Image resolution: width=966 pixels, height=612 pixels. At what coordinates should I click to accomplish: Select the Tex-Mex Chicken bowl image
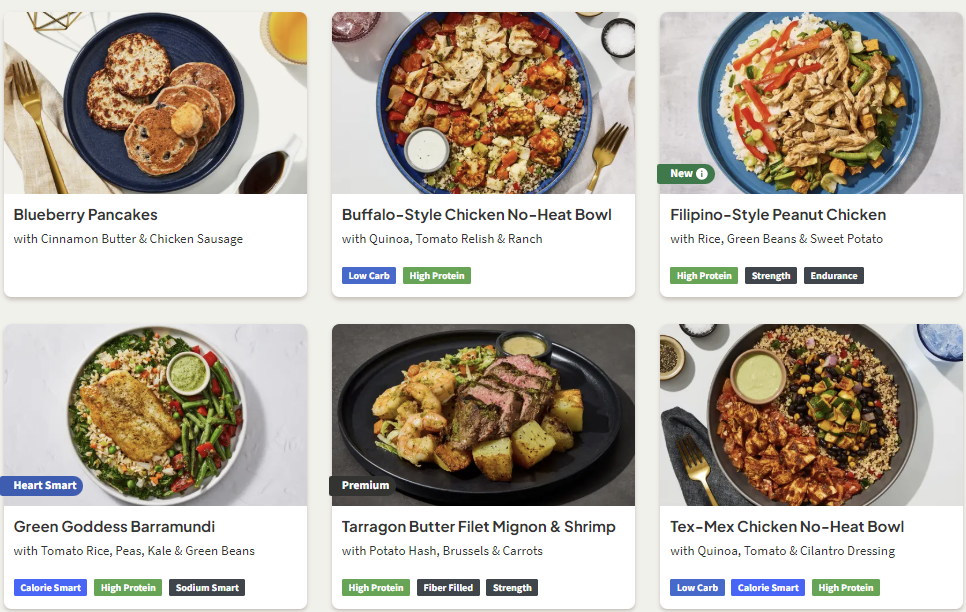[x=811, y=415]
